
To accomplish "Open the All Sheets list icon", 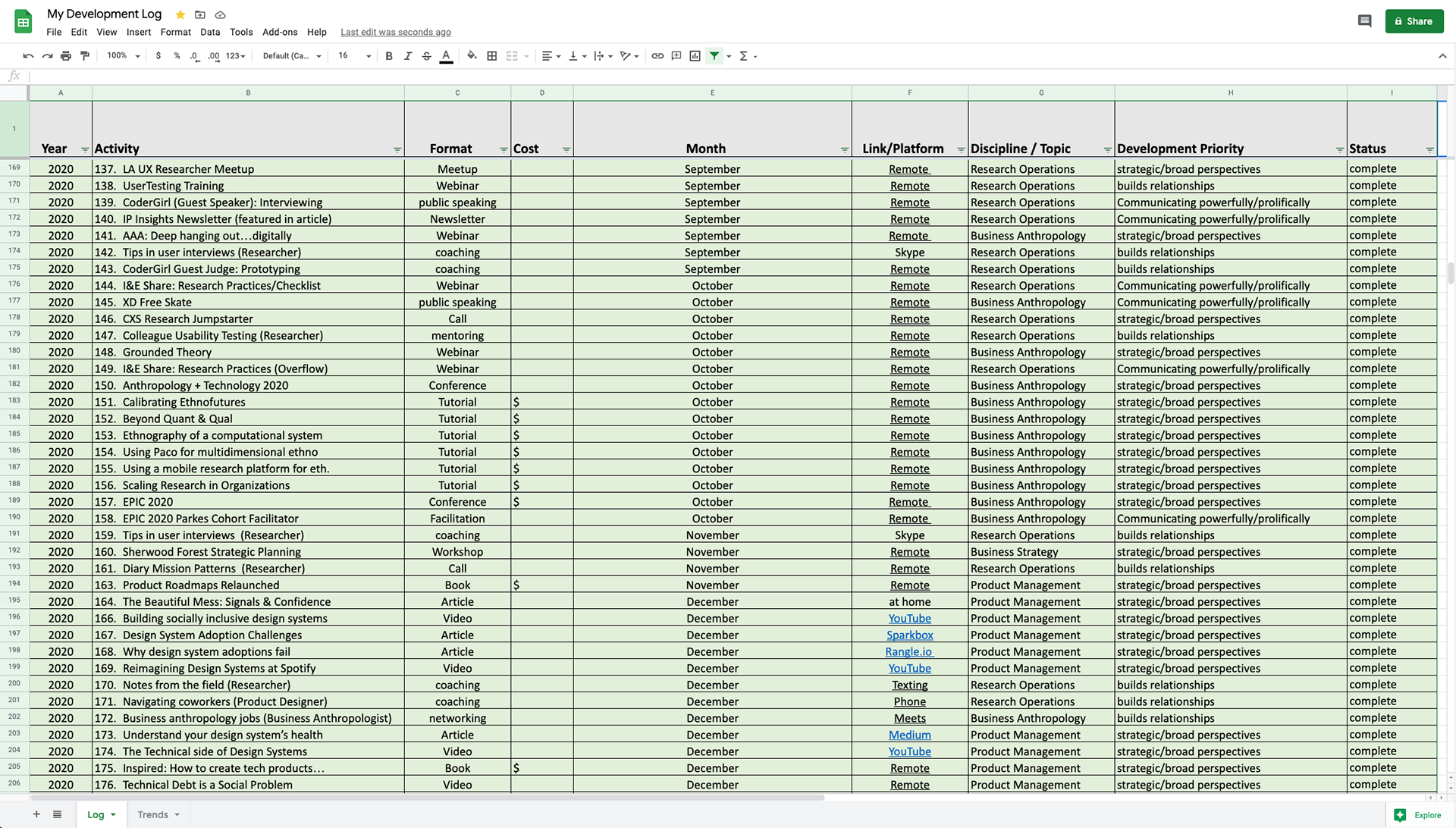I will point(57,814).
